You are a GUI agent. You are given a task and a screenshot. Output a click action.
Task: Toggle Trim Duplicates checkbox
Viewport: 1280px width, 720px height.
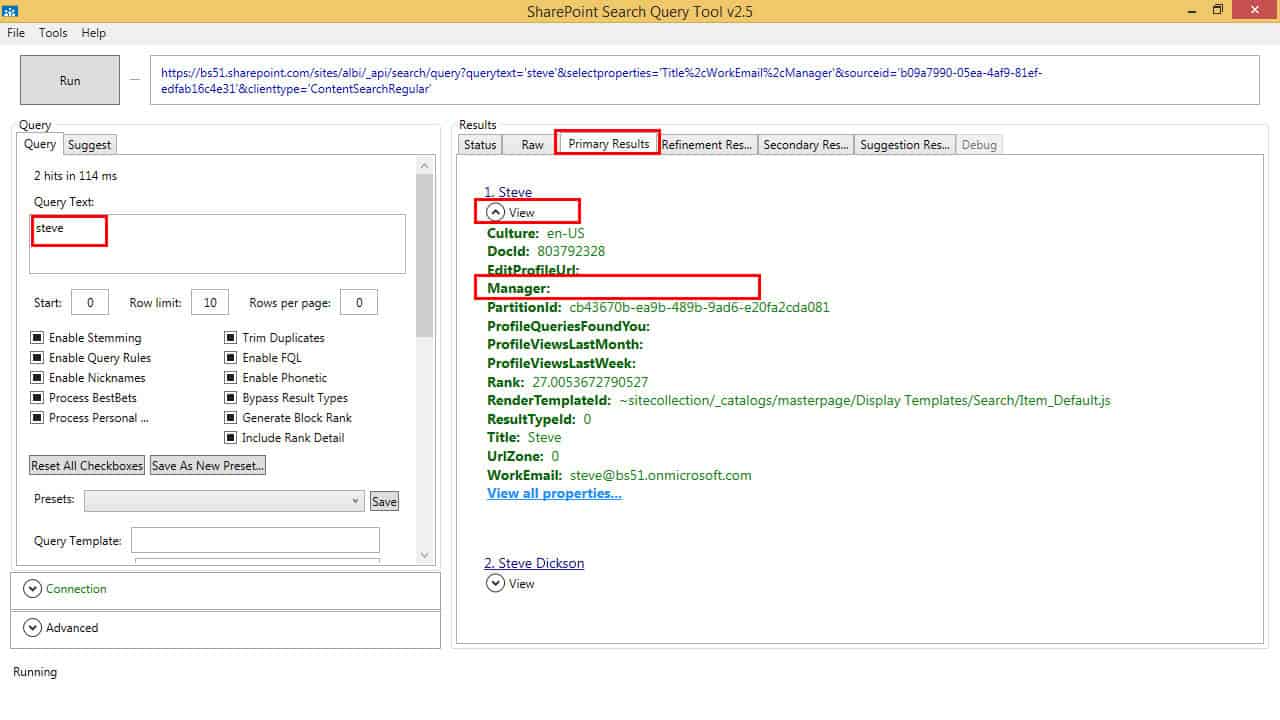(231, 338)
